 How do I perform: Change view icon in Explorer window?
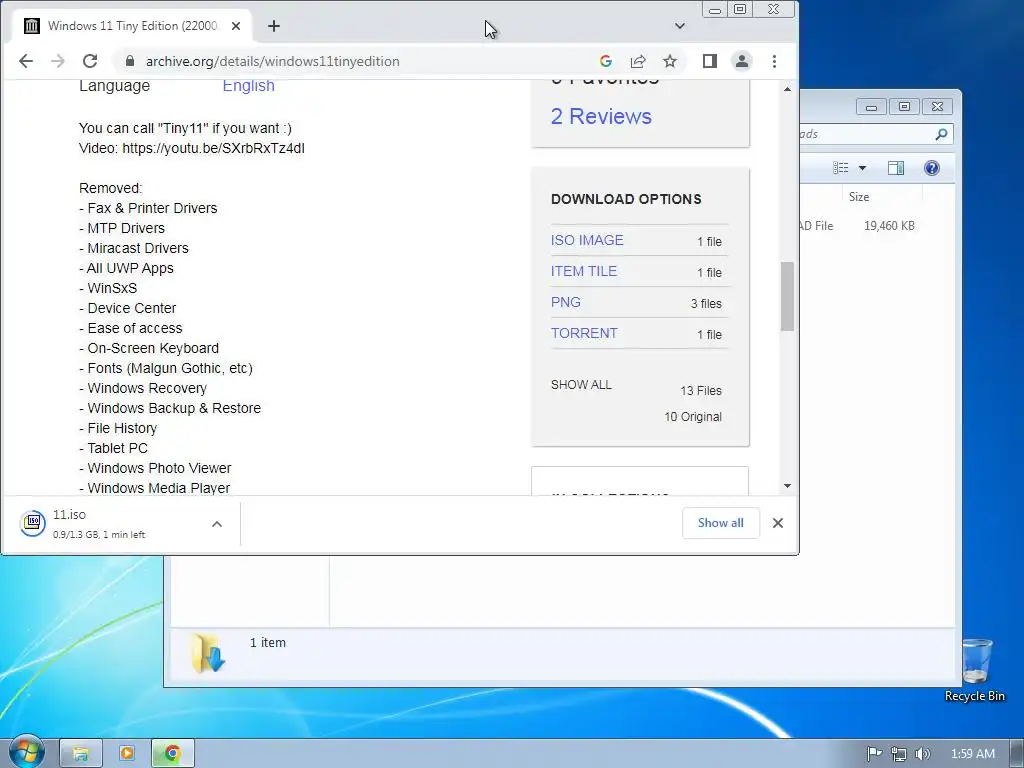click(840, 168)
